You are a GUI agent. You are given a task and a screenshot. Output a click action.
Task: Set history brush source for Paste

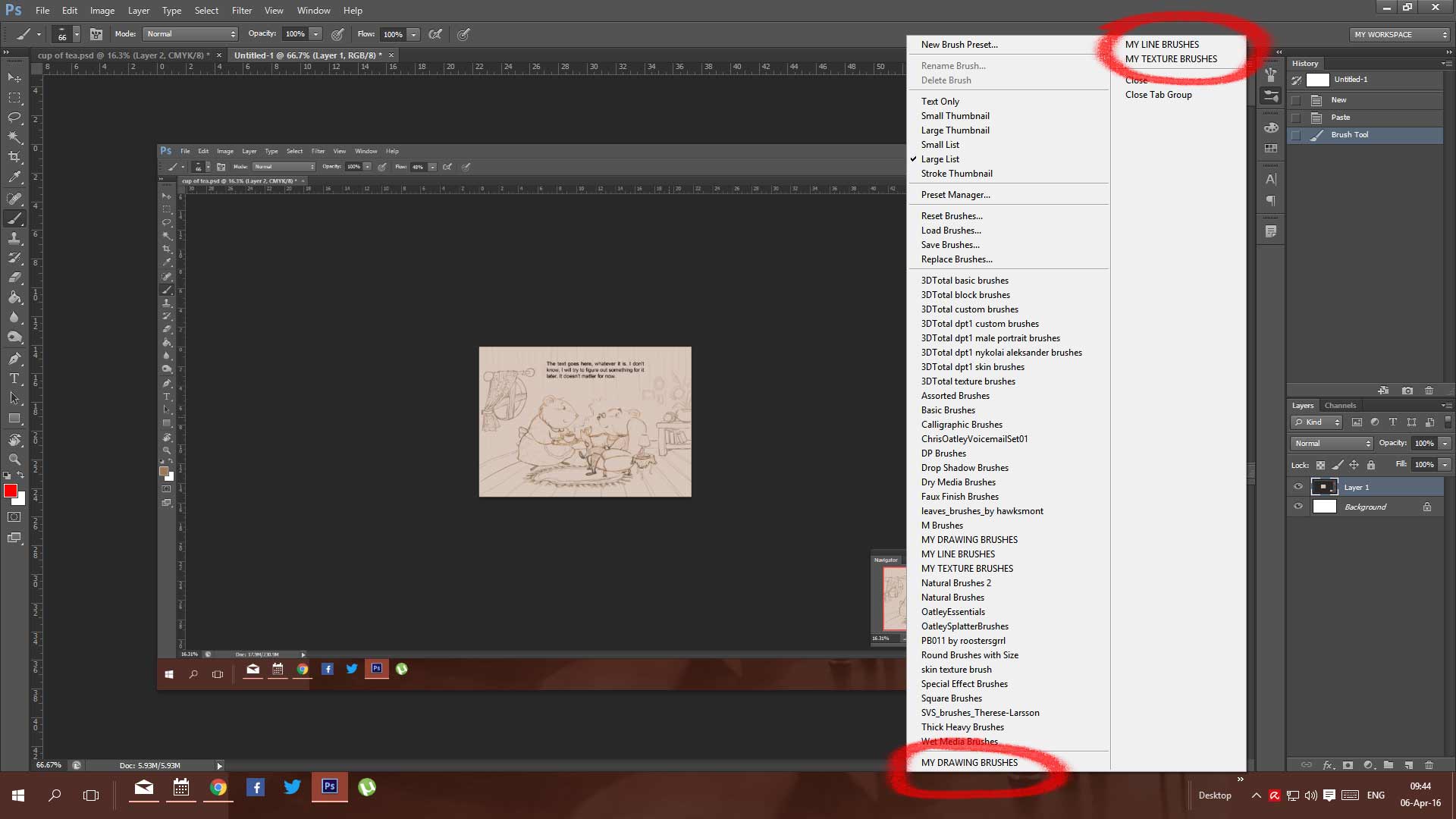[1296, 118]
